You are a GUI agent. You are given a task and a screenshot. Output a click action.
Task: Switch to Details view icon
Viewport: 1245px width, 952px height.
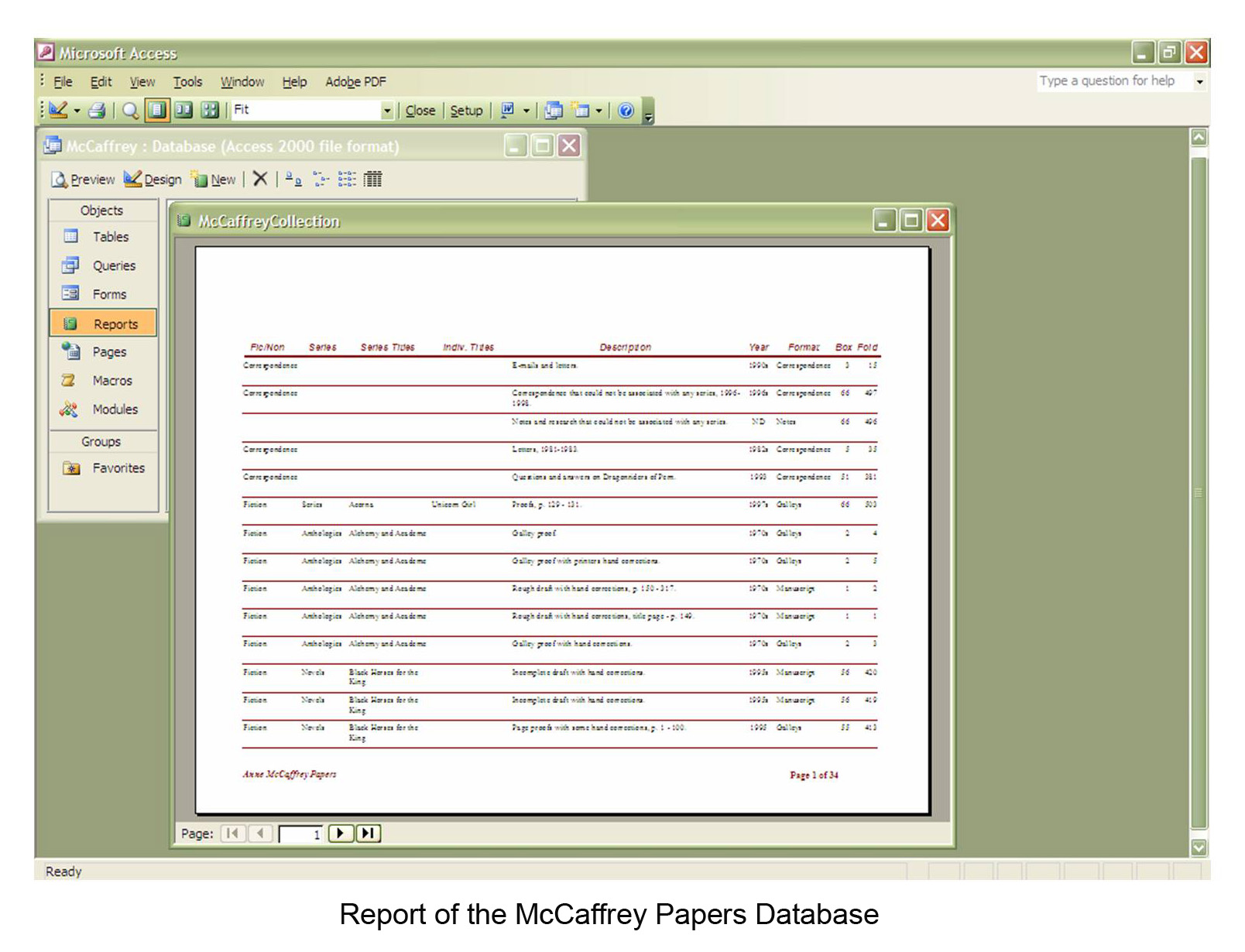pyautogui.click(x=373, y=180)
